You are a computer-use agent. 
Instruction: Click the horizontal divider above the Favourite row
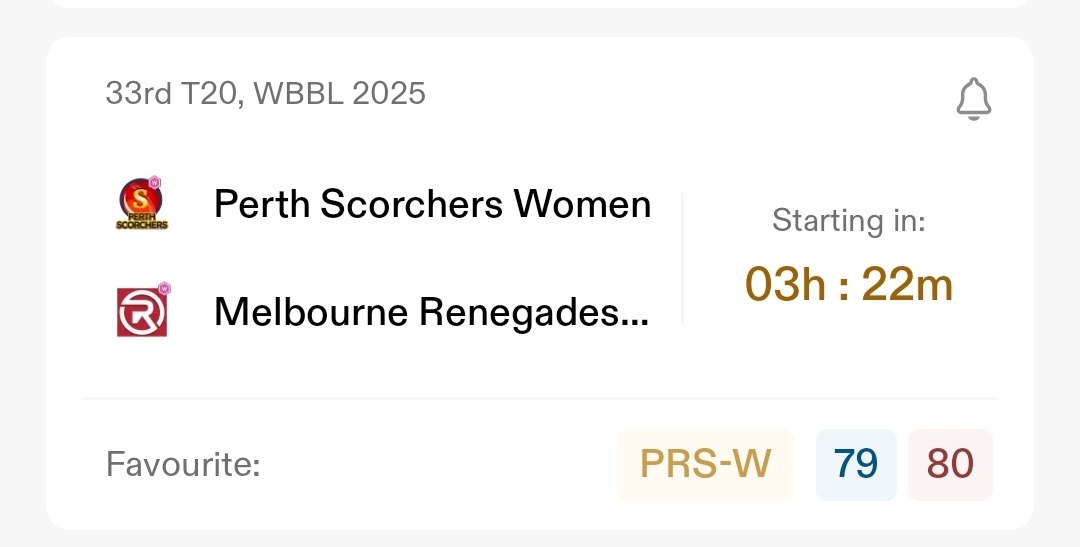click(x=540, y=398)
